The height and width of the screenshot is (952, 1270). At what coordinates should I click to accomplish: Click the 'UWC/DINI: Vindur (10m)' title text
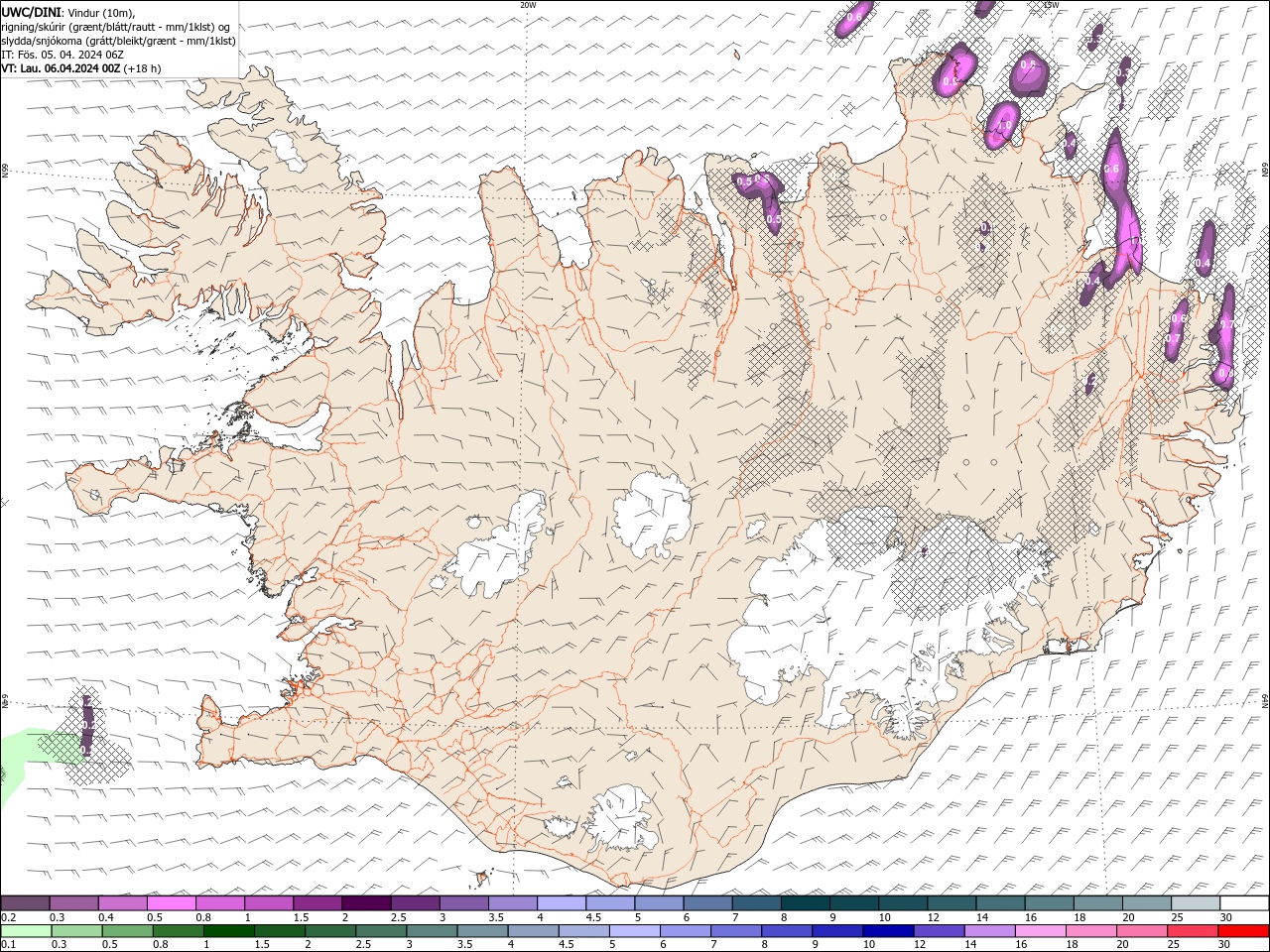point(68,11)
